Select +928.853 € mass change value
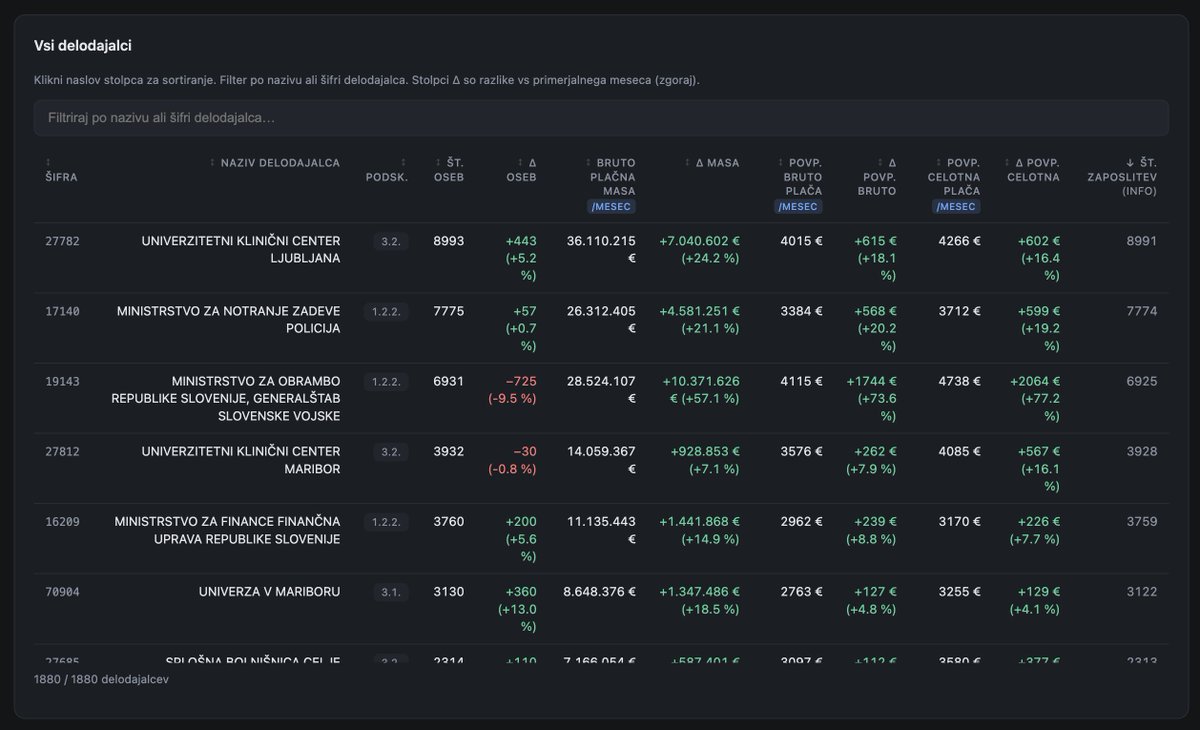 [x=705, y=460]
